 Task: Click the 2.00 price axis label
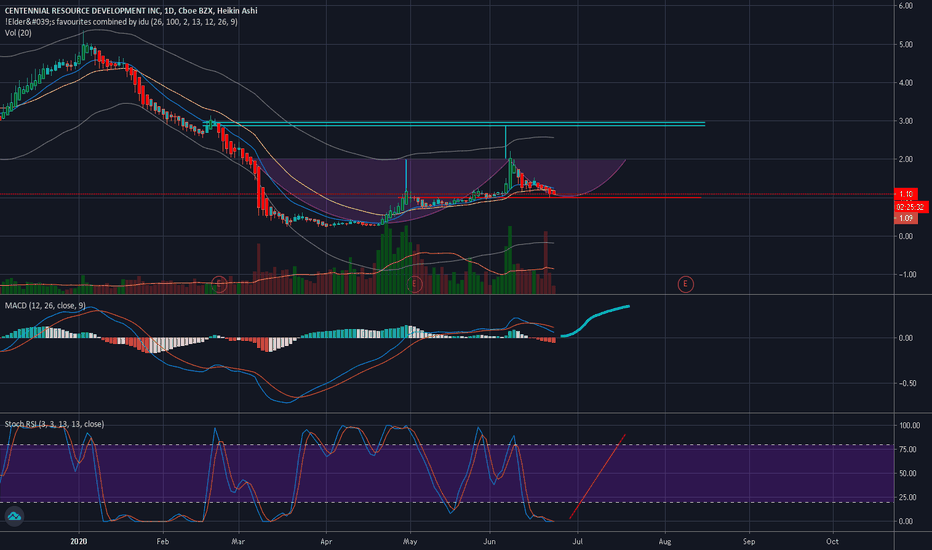click(x=905, y=159)
